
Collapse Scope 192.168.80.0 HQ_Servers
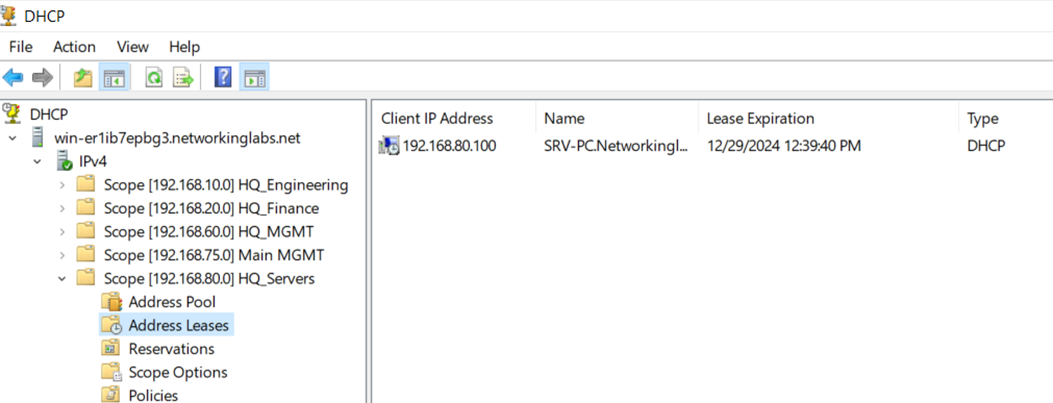[x=62, y=278]
